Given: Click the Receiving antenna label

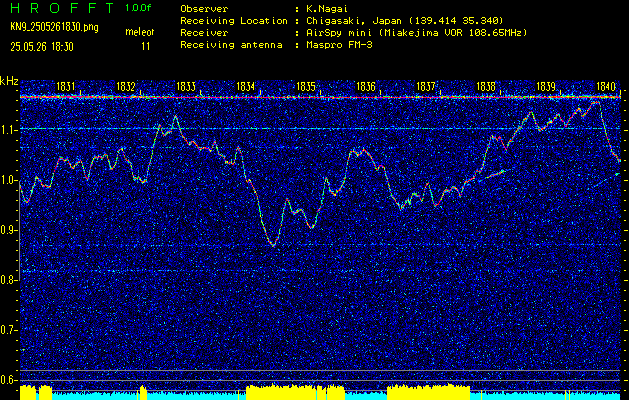Looking at the screenshot, I should pyautogui.click(x=231, y=45).
